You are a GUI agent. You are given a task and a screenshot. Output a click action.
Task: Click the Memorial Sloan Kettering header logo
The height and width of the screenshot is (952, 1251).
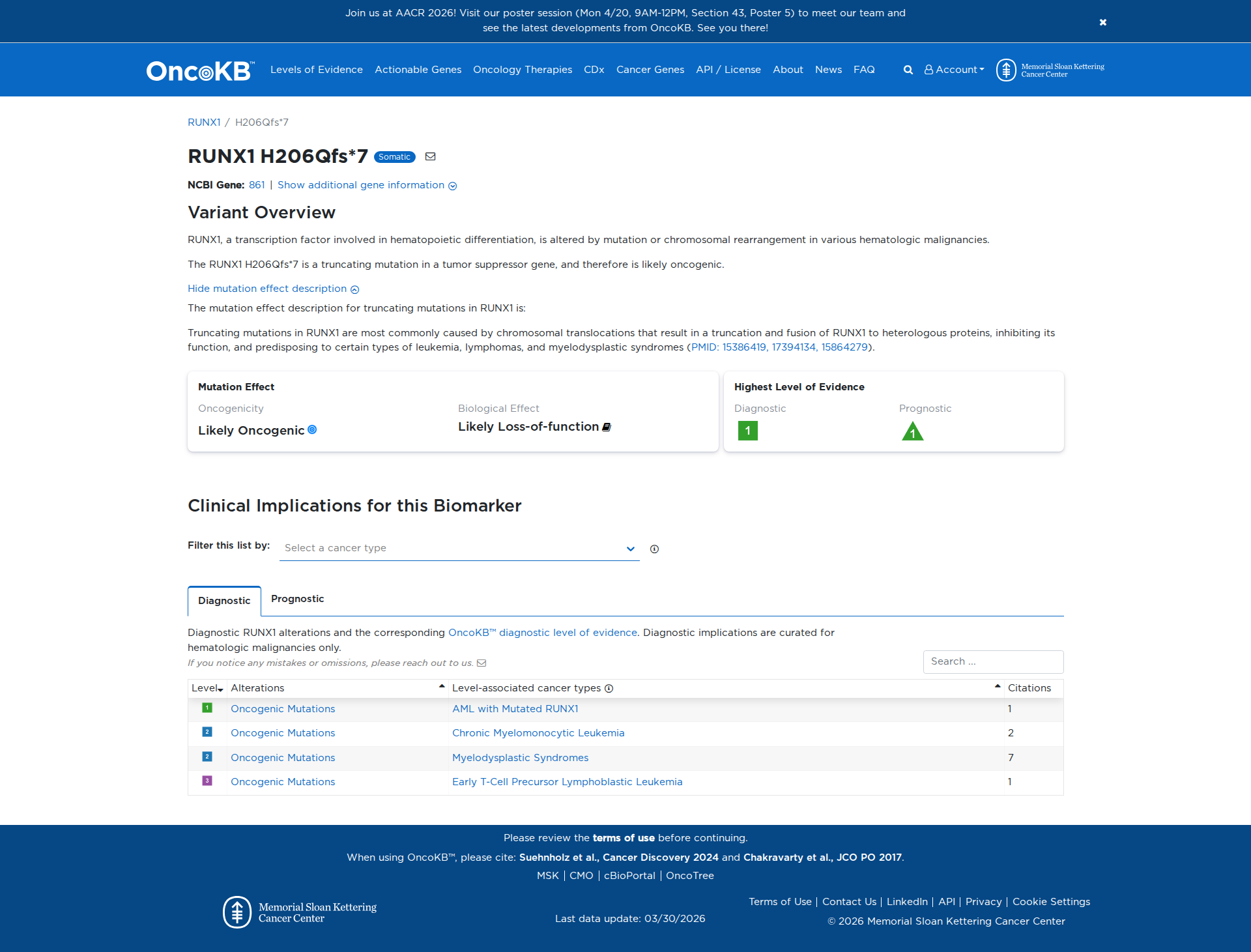point(1050,70)
